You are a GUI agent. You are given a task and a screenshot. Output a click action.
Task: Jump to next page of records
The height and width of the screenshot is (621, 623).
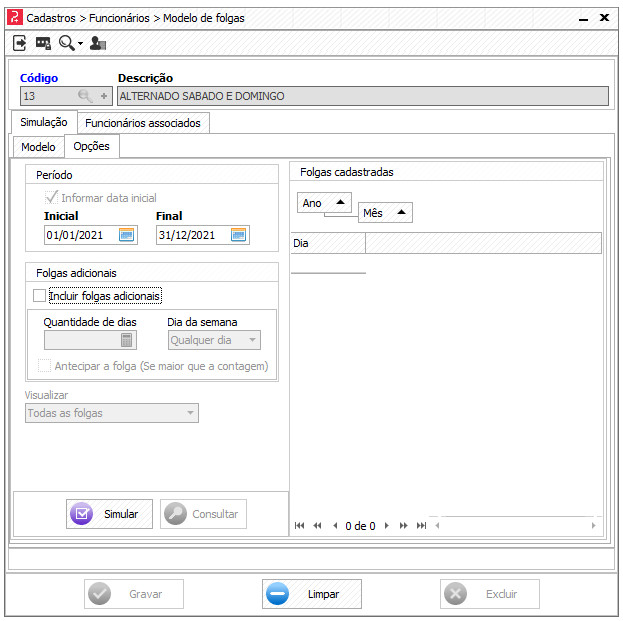(404, 526)
